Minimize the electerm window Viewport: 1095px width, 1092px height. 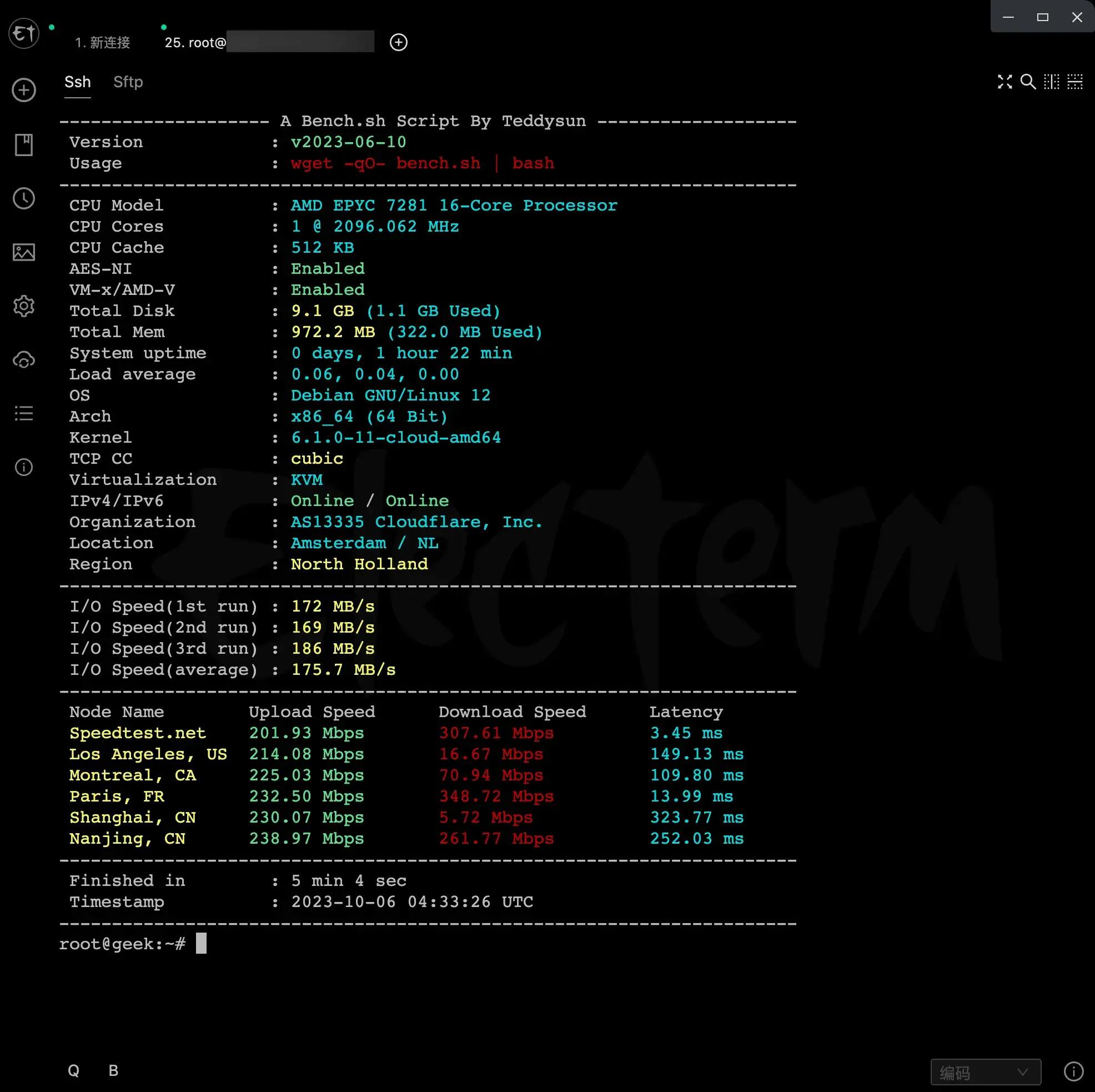(x=1008, y=17)
